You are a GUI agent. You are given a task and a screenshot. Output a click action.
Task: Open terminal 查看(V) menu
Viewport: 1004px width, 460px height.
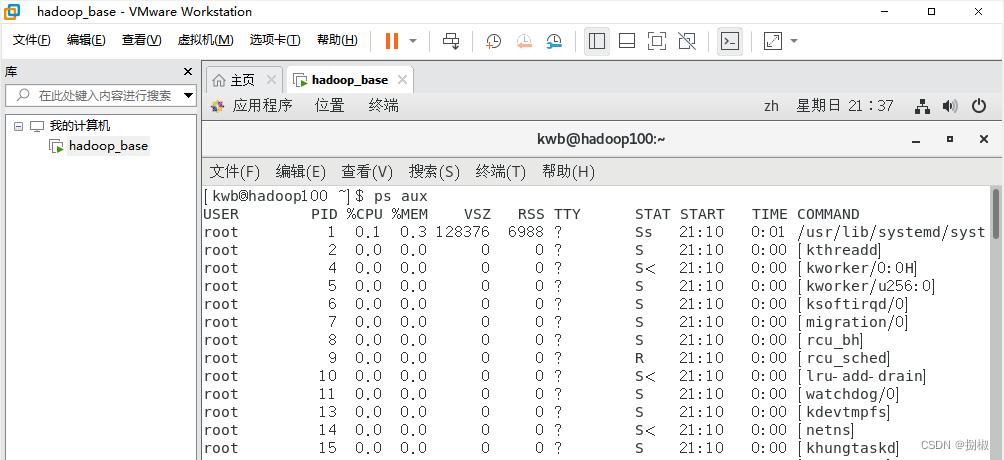[367, 172]
